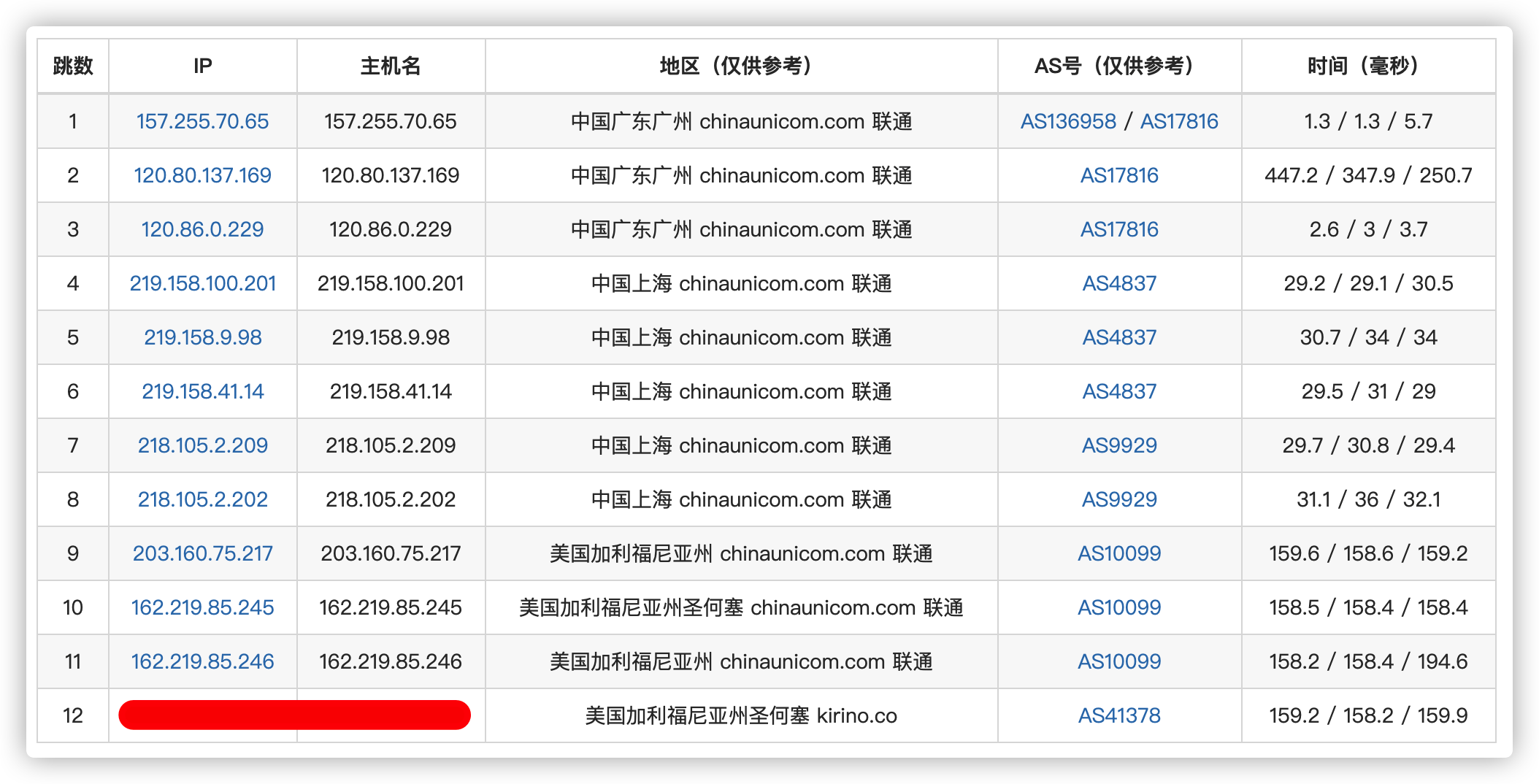Viewport: 1539px width, 784px height.
Task: Open IP link 203.160.75.217
Action: coord(202,553)
